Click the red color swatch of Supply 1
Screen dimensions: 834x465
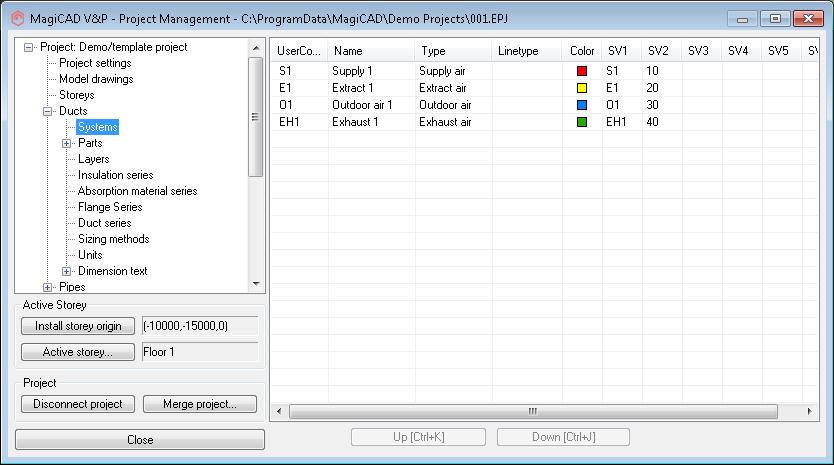click(582, 71)
